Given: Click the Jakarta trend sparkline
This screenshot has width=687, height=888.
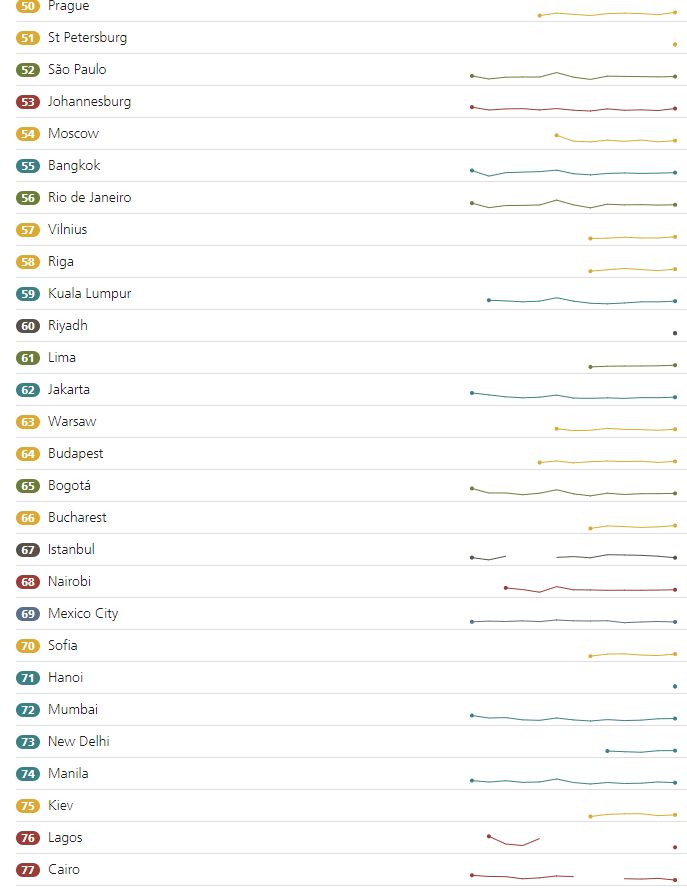Looking at the screenshot, I should [573, 396].
